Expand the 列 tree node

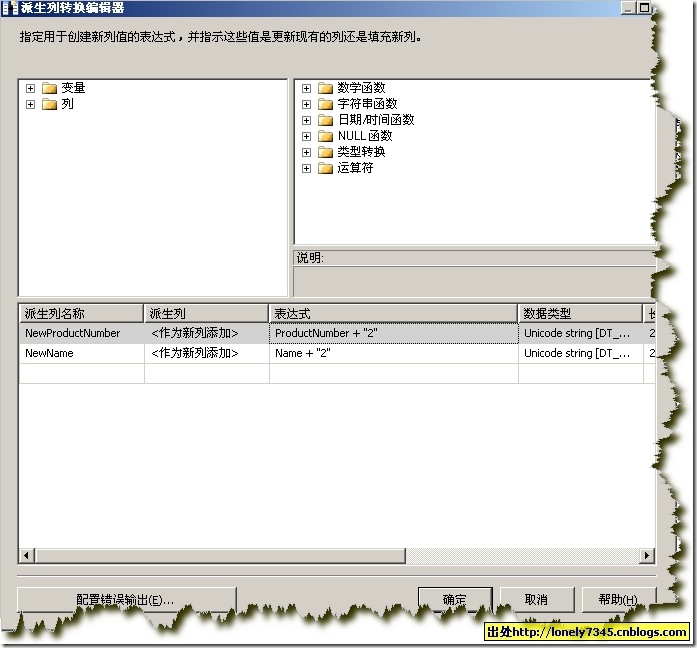coord(30,104)
